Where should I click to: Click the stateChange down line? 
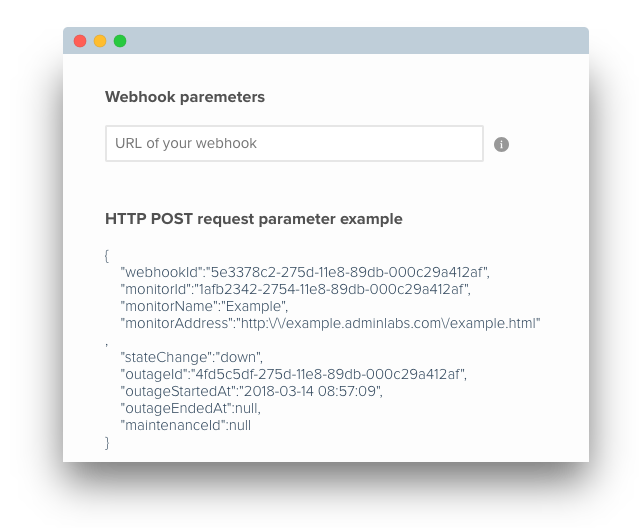coord(192,357)
